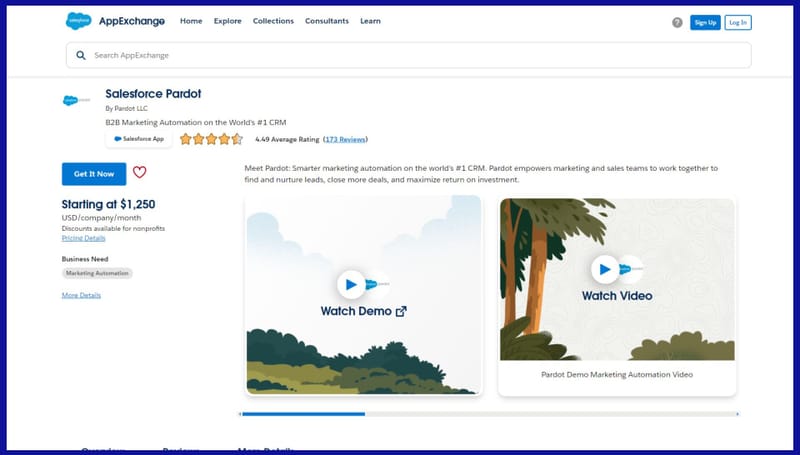Open the 173 Reviews link
Viewport: 800px width, 455px height.
[345, 139]
